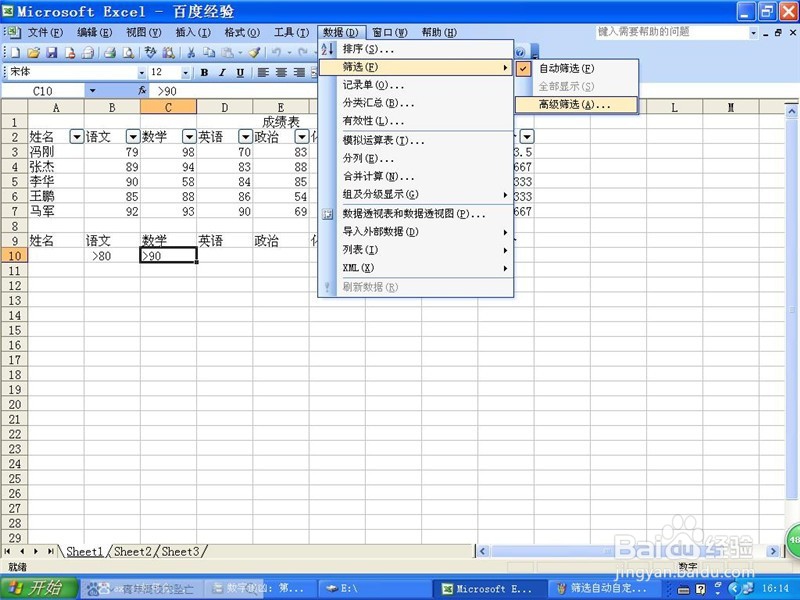This screenshot has width=800, height=600.
Task: Click the help question input field
Action: pos(672,32)
